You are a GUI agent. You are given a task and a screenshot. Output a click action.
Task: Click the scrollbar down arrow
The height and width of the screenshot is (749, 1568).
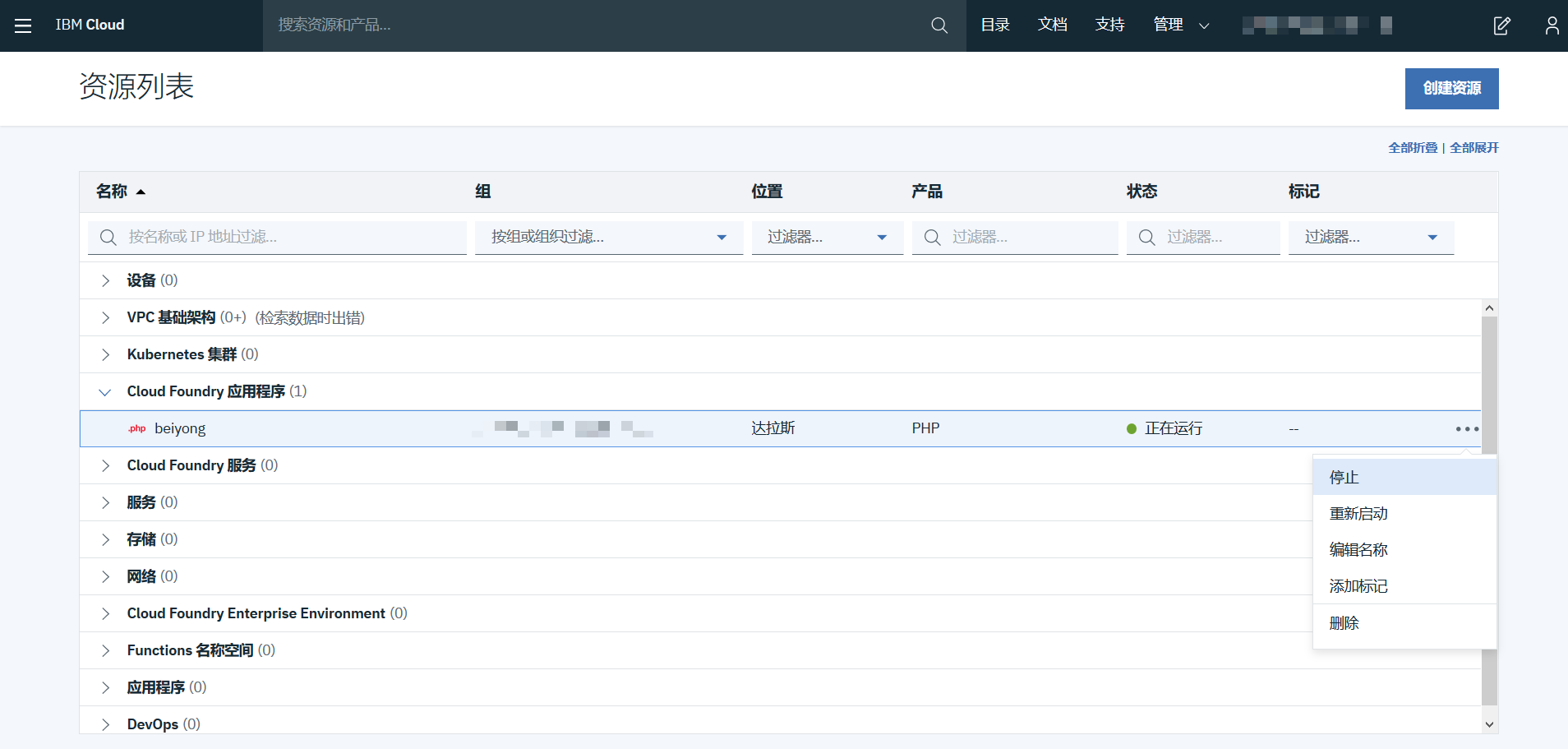click(x=1489, y=724)
